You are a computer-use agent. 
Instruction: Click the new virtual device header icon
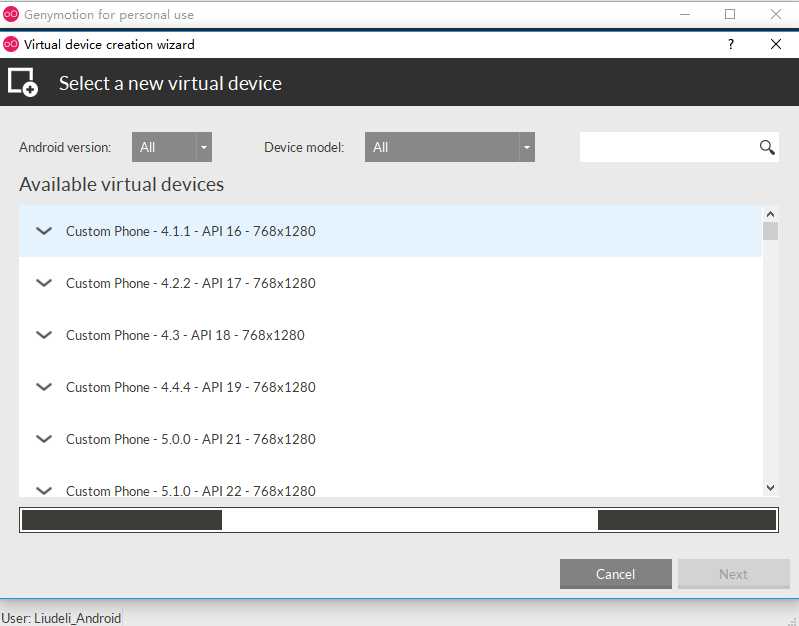(23, 82)
